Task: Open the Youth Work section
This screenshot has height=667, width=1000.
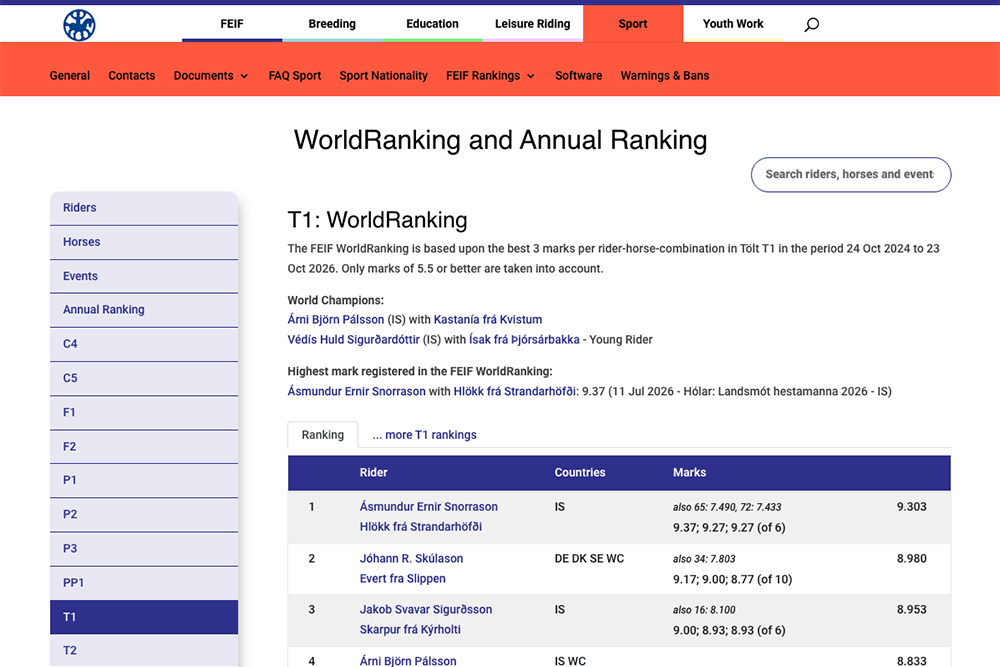Action: [x=733, y=24]
